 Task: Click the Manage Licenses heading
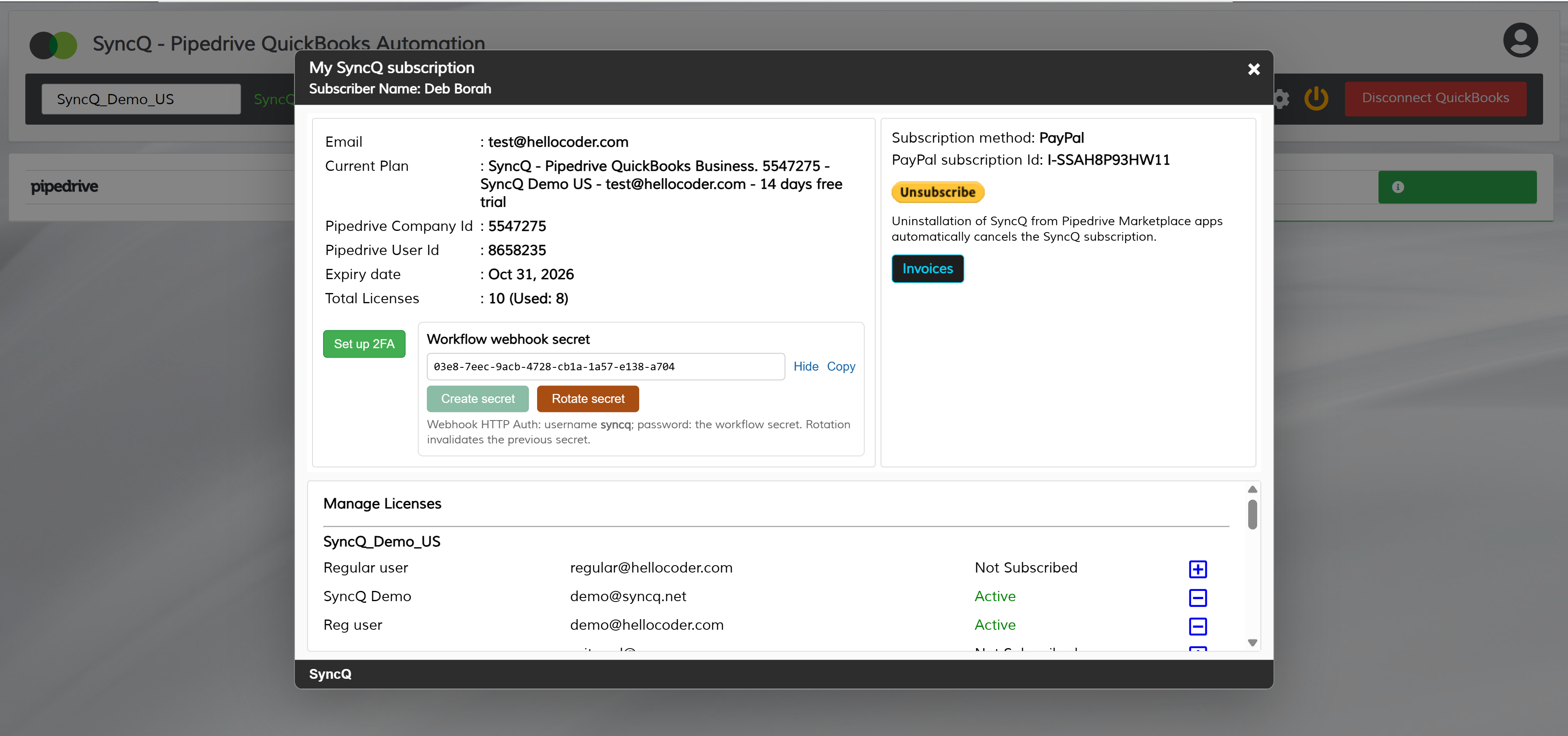[381, 503]
